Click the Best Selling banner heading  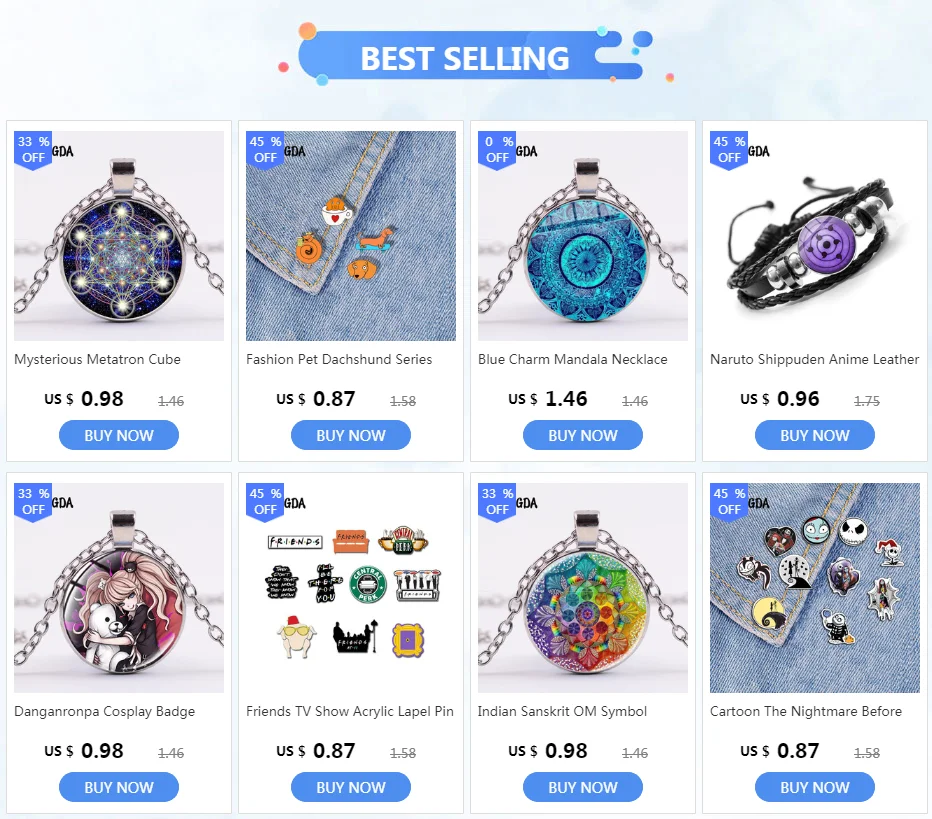coord(465,58)
